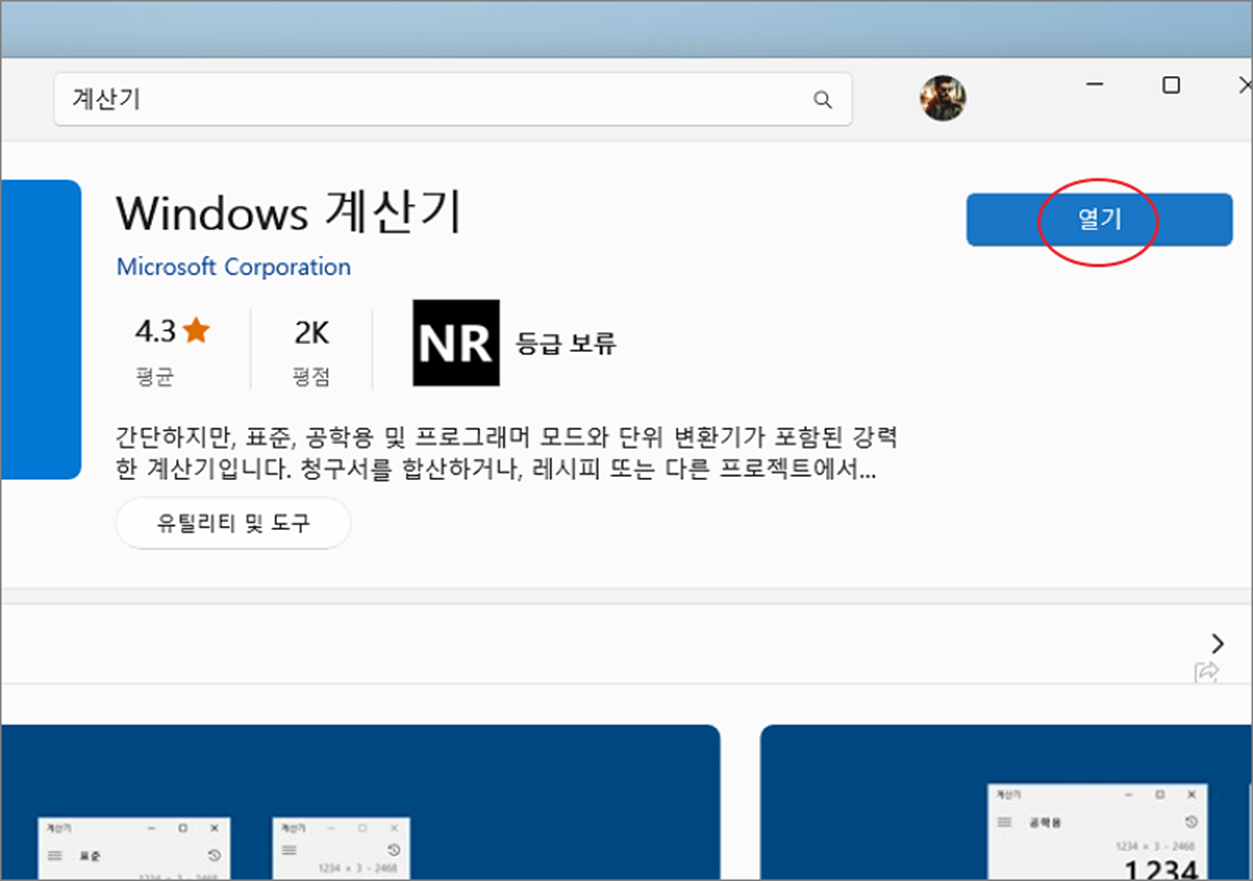
Task: Open the 공학용 mode calculator screenshot
Action: click(1006, 802)
